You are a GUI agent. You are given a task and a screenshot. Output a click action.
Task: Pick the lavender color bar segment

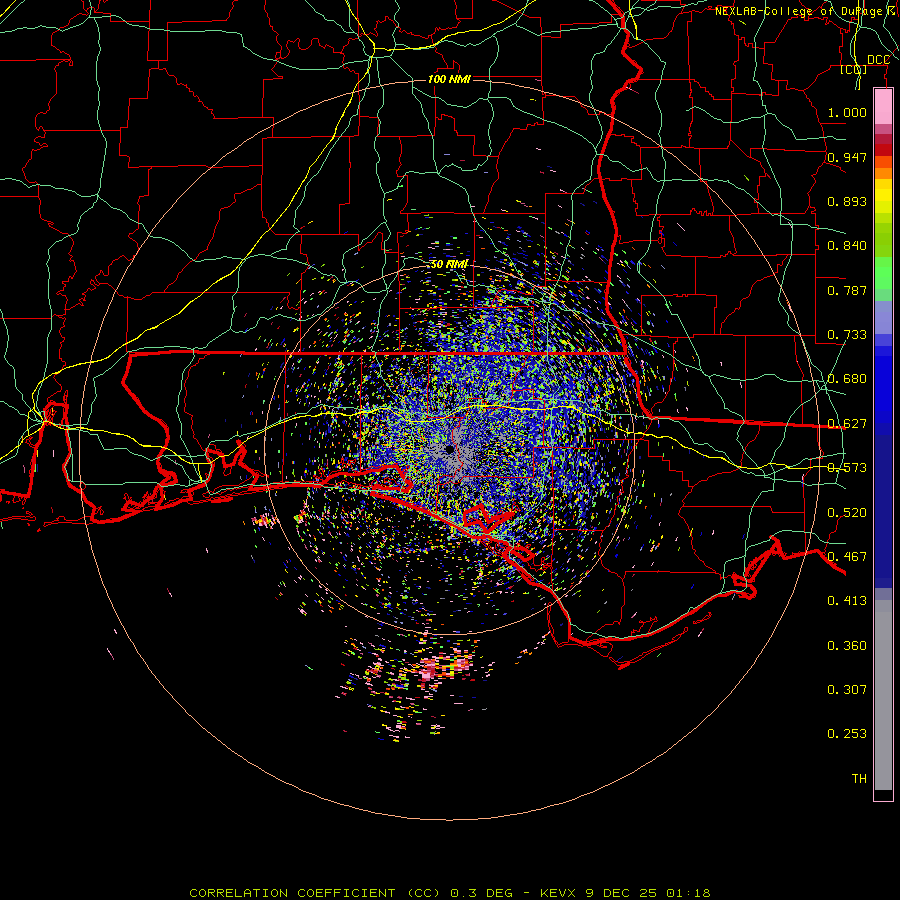click(883, 317)
